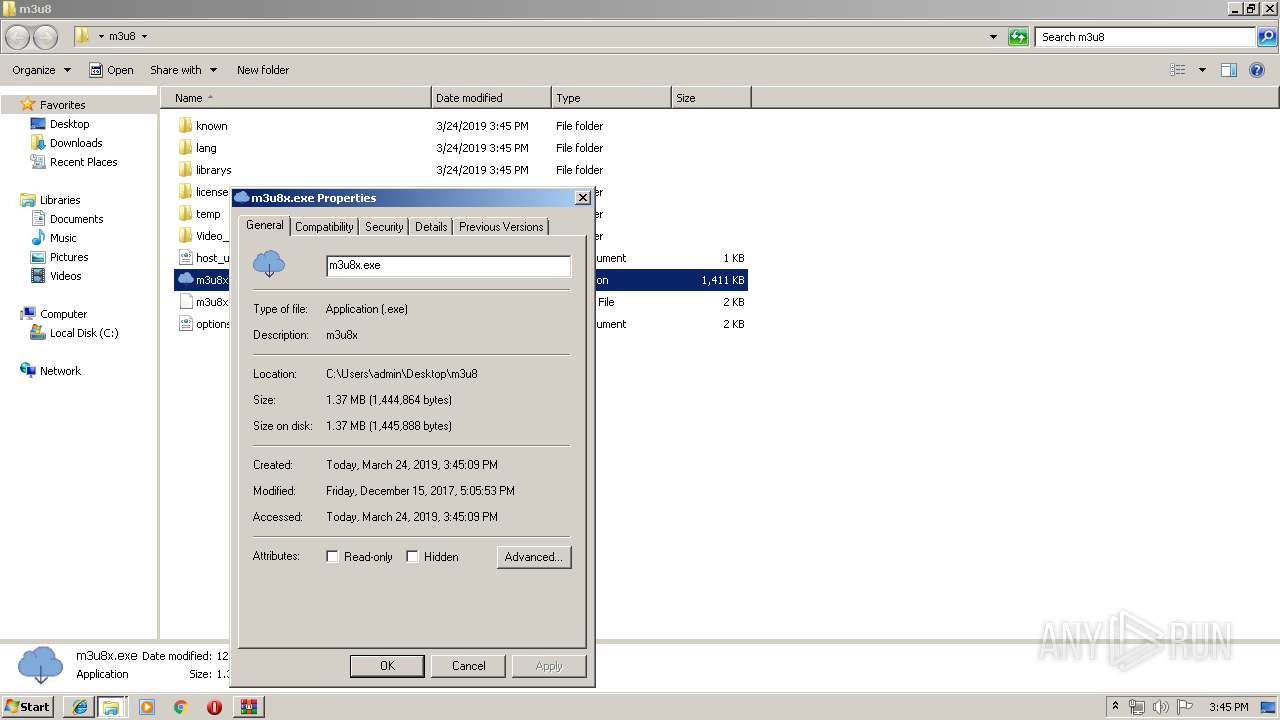Open Explorer help question mark icon

coord(1257,70)
